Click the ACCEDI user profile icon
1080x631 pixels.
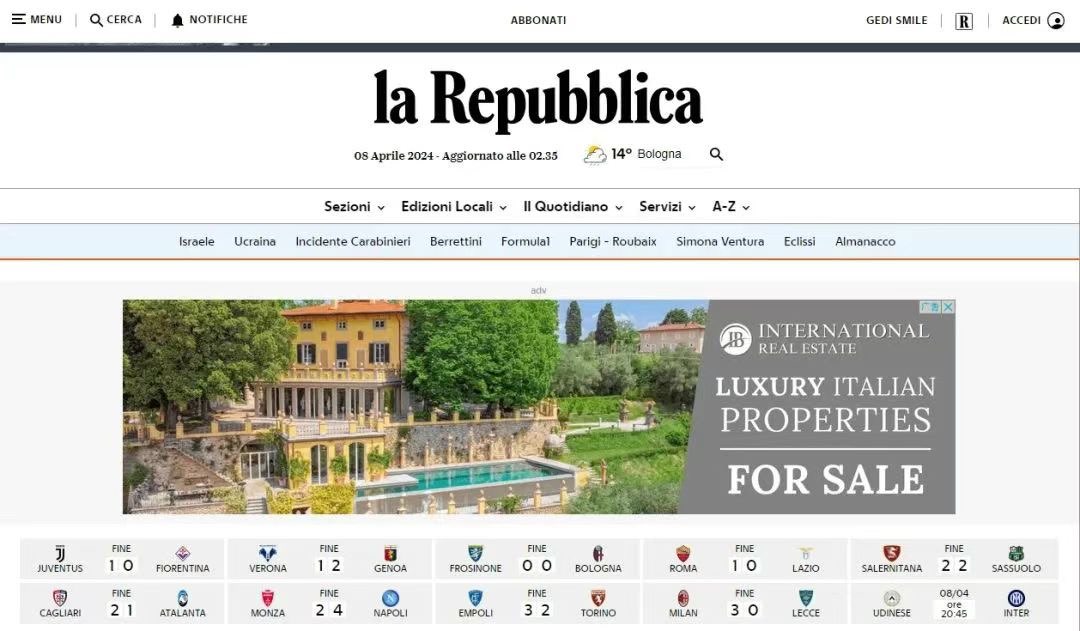click(1055, 21)
